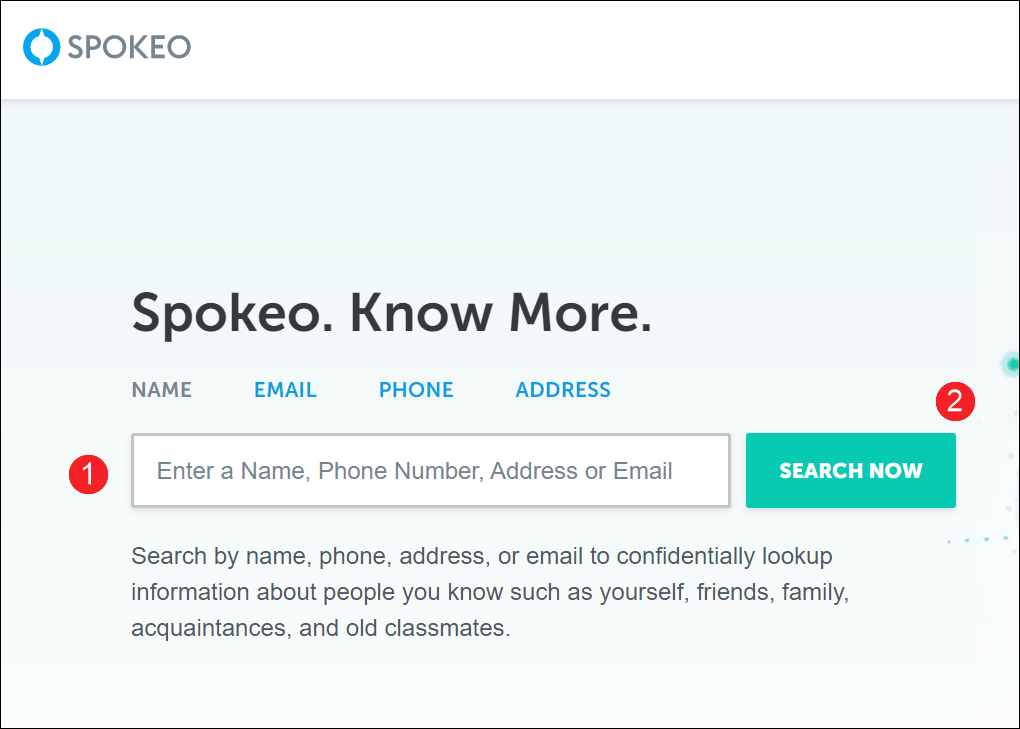Click the glowing teal dot at right edge

[1012, 364]
